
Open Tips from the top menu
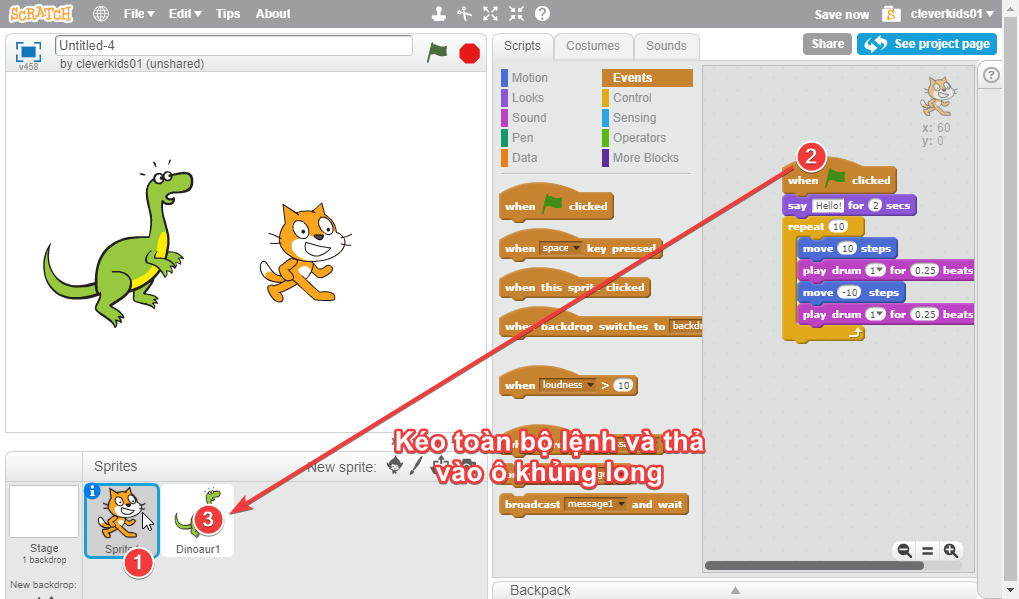[x=227, y=14]
